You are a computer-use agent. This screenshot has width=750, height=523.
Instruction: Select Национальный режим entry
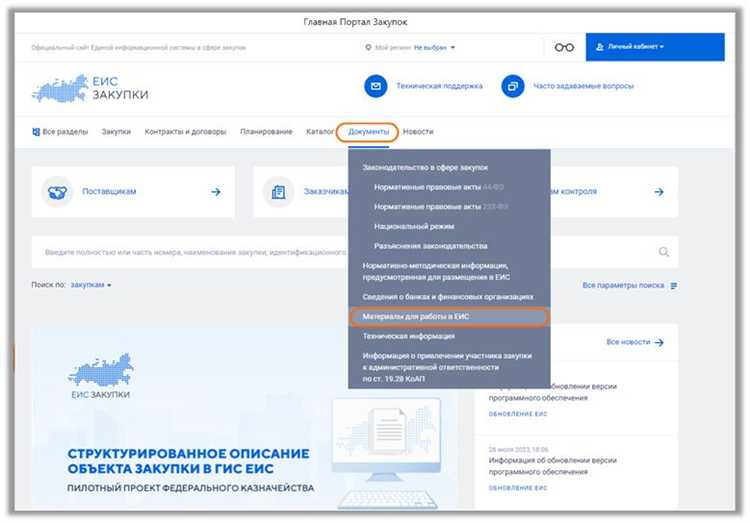click(x=414, y=226)
